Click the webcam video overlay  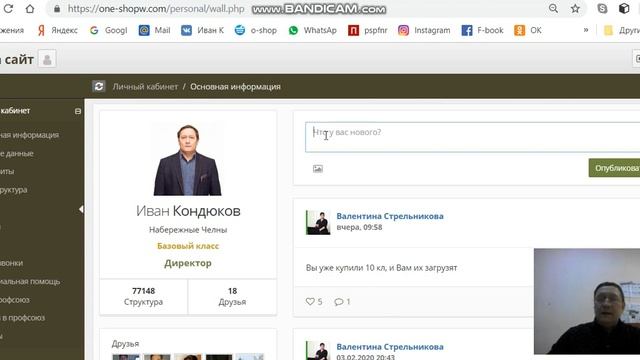click(x=587, y=301)
